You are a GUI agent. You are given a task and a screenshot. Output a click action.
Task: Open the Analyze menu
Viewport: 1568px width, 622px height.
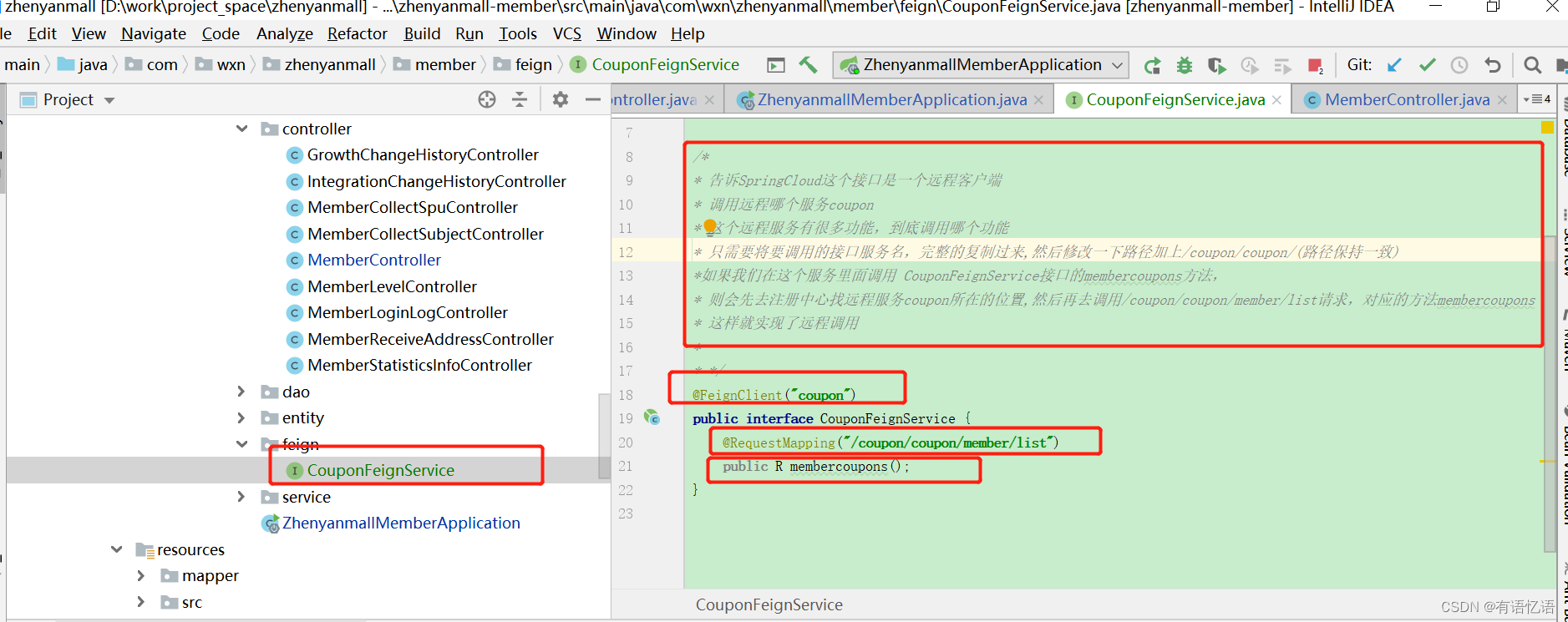pos(284,34)
